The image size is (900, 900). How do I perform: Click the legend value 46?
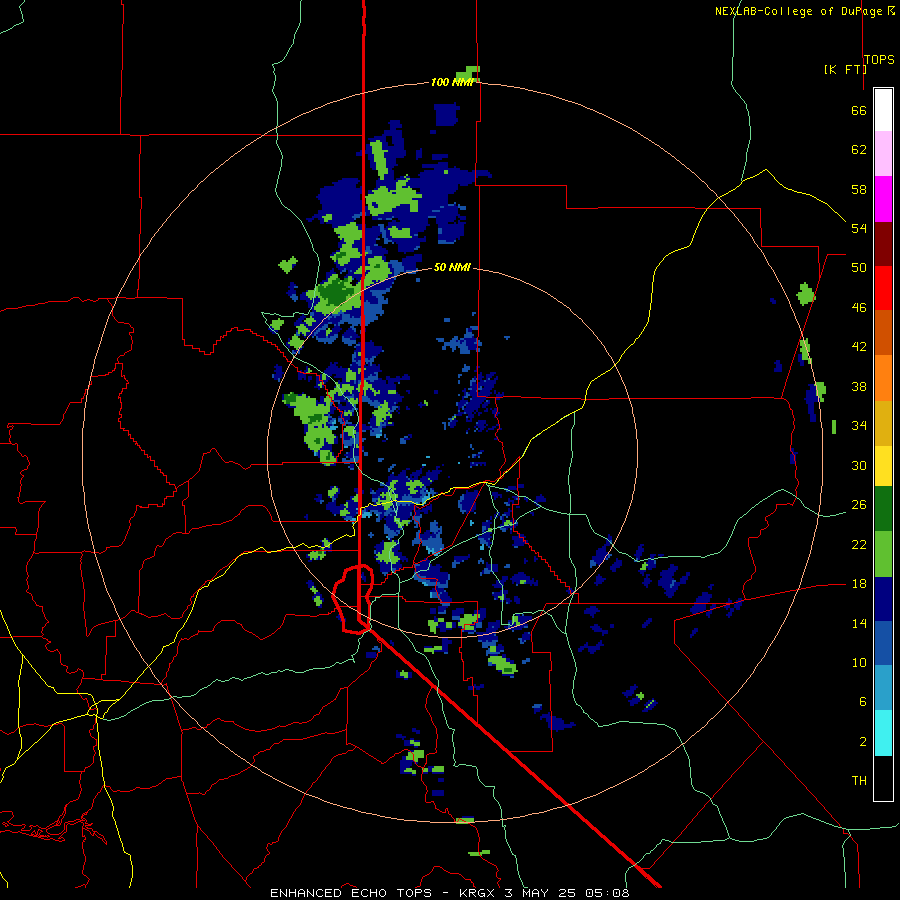click(x=859, y=308)
